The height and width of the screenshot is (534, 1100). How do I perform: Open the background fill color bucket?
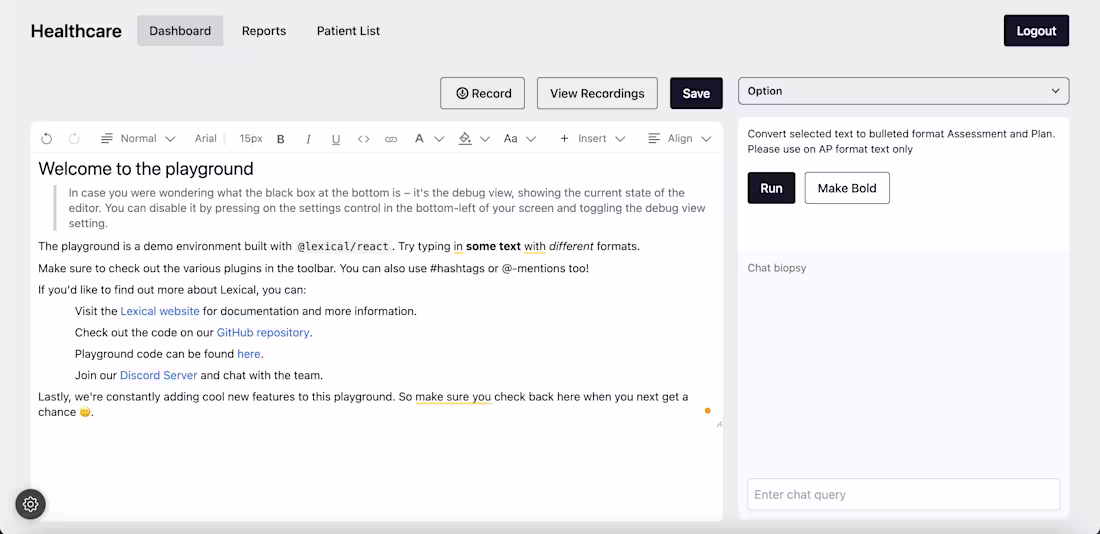473,139
